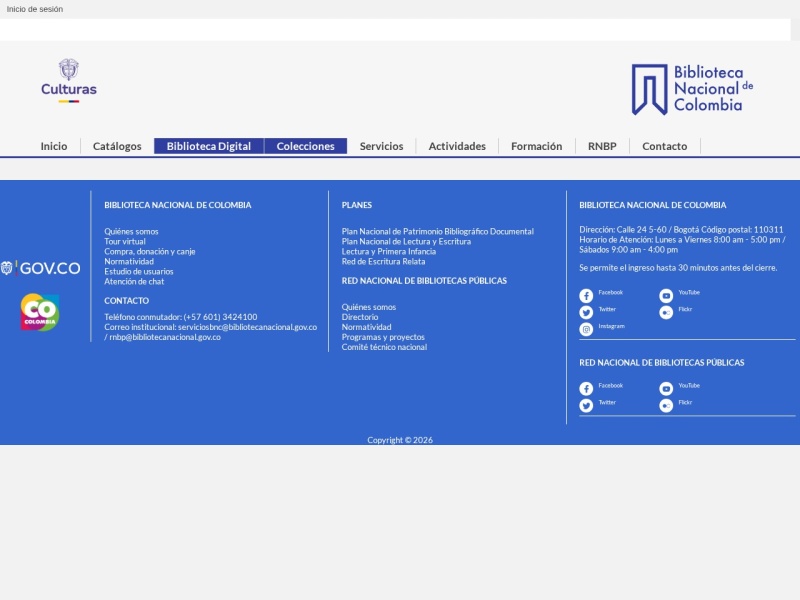This screenshot has width=800, height=600.
Task: Open the Red Nacional YouTube icon
Action: [666, 388]
